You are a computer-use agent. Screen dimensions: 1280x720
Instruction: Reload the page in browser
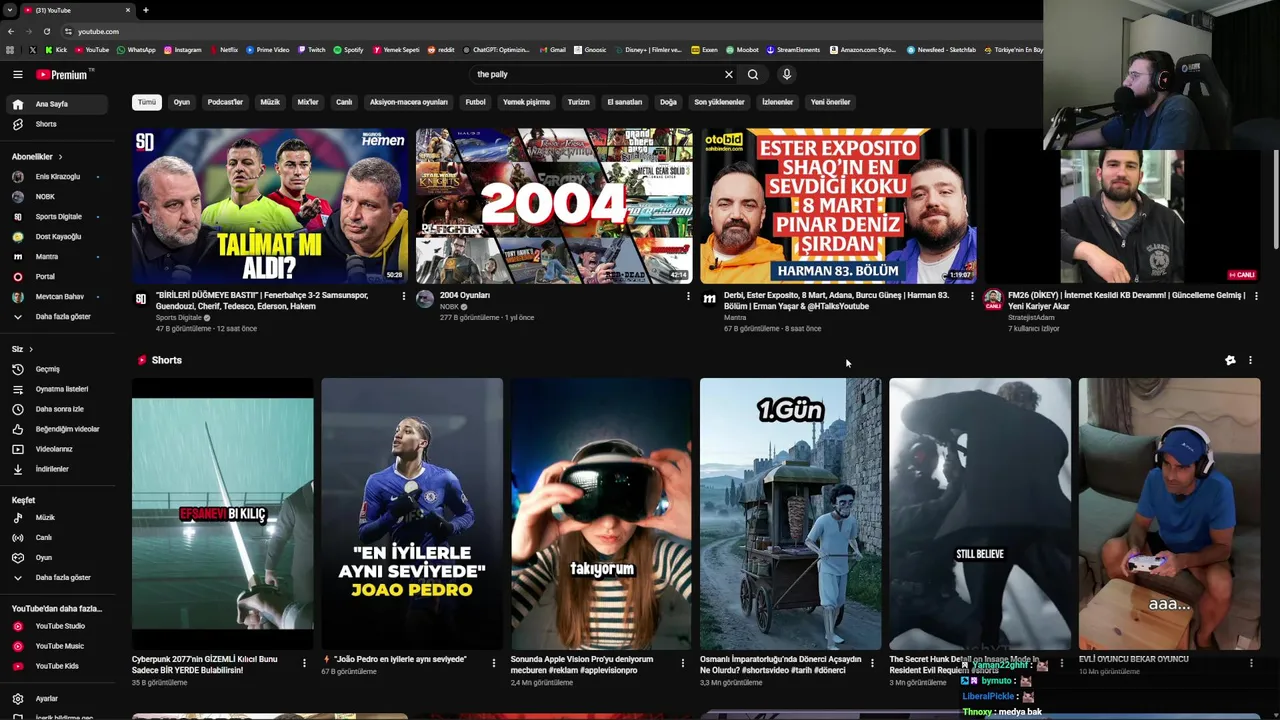click(47, 31)
